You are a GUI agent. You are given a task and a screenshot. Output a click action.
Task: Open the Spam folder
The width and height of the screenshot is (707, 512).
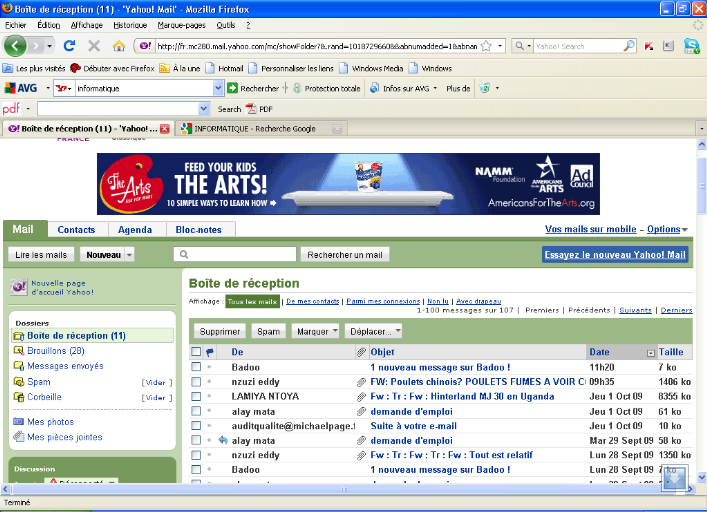(39, 382)
